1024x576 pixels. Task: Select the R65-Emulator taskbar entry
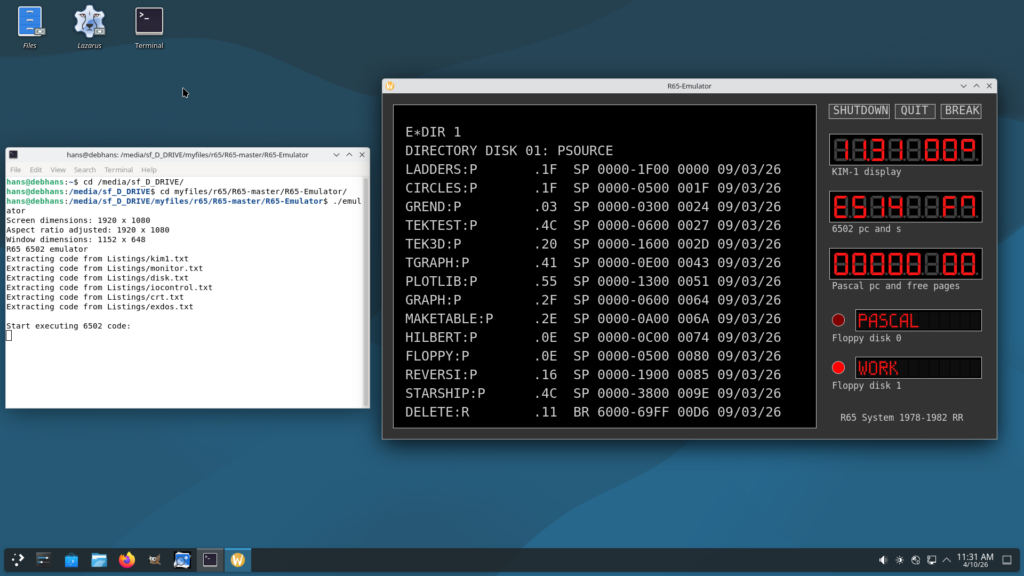click(237, 560)
